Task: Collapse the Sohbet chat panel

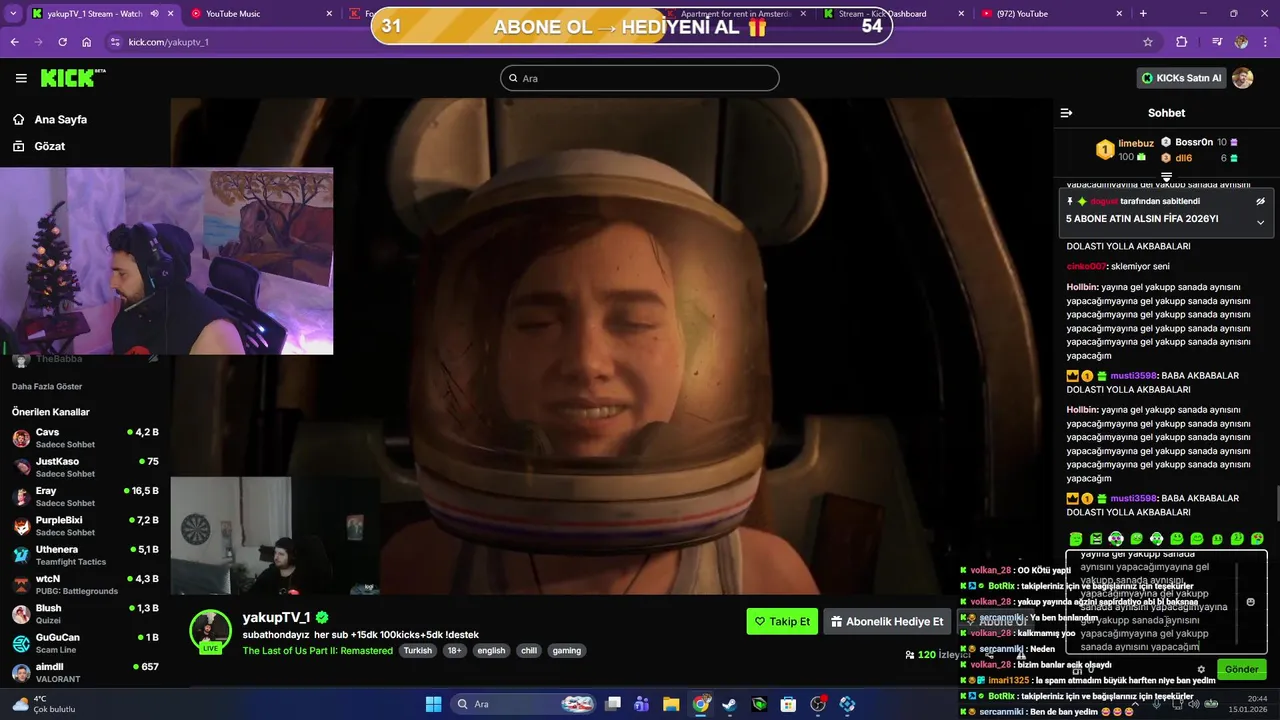Action: [1066, 113]
